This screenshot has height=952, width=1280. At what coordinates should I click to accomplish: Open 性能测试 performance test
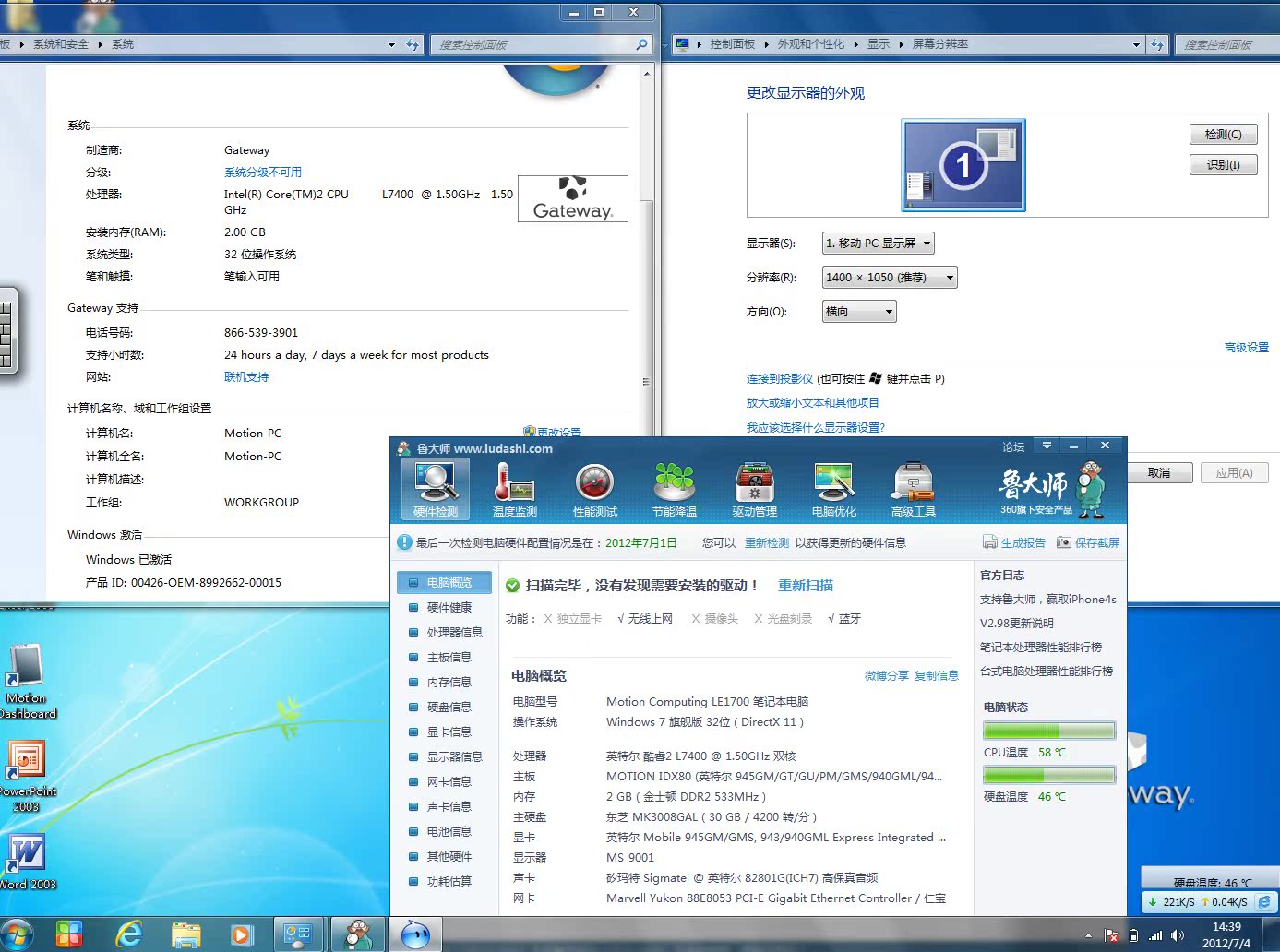click(x=595, y=489)
